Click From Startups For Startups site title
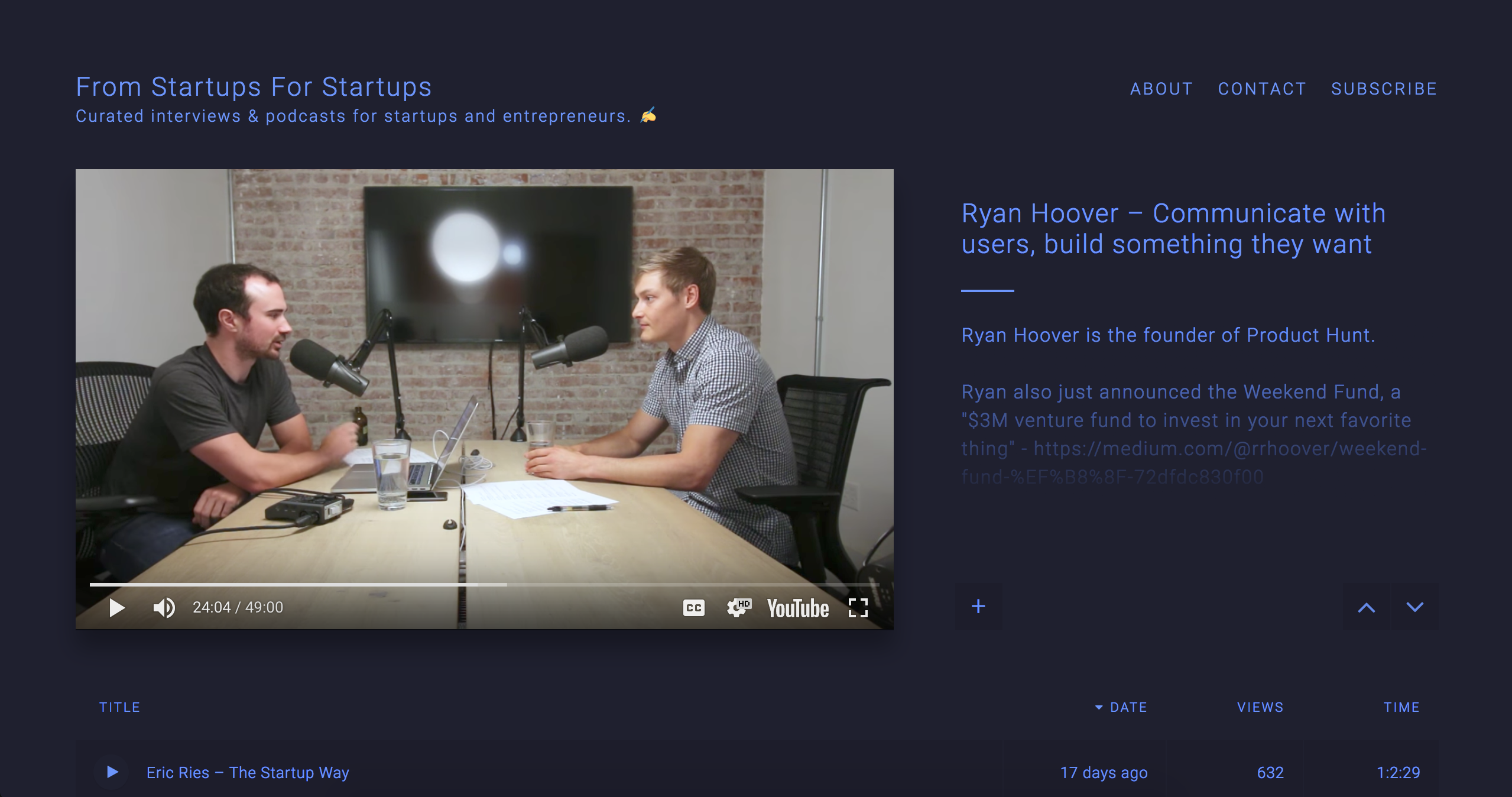The width and height of the screenshot is (1512, 797). coord(254,87)
